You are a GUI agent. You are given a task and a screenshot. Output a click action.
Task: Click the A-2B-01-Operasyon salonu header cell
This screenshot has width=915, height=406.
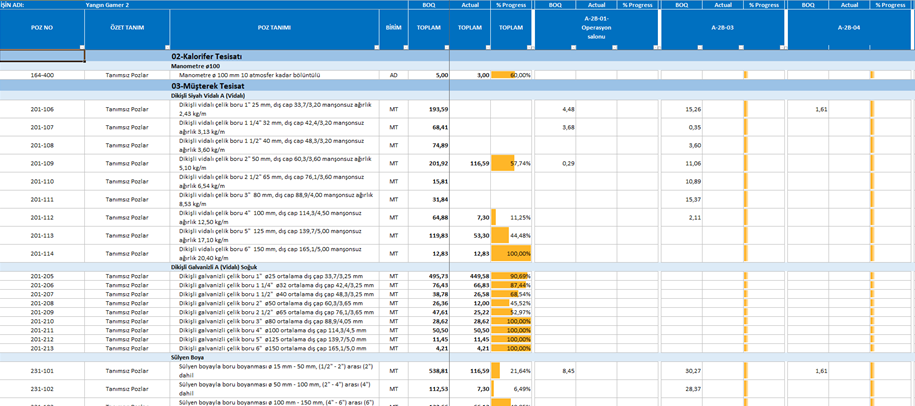596,27
